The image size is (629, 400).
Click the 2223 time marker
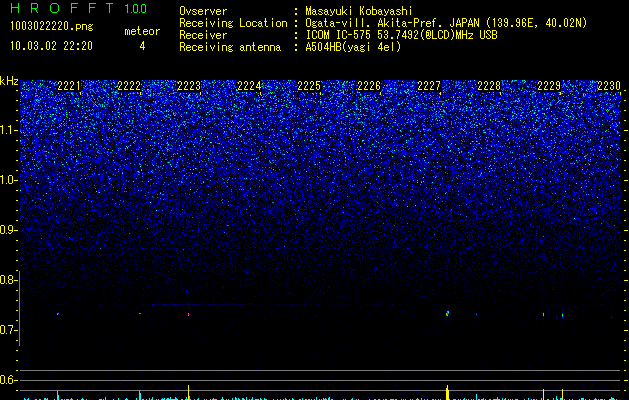189,86
